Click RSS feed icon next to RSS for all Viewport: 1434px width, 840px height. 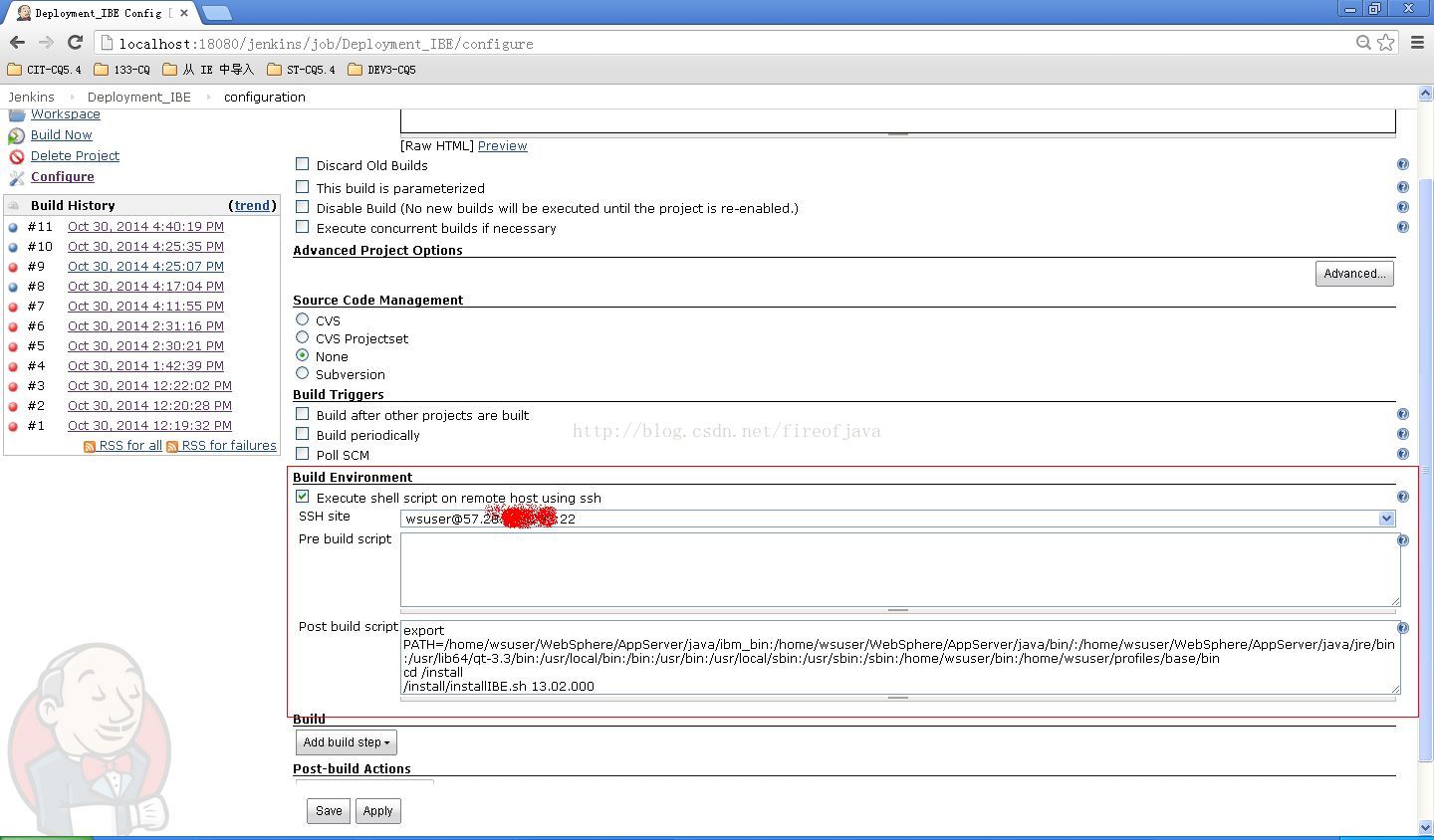pos(90,447)
